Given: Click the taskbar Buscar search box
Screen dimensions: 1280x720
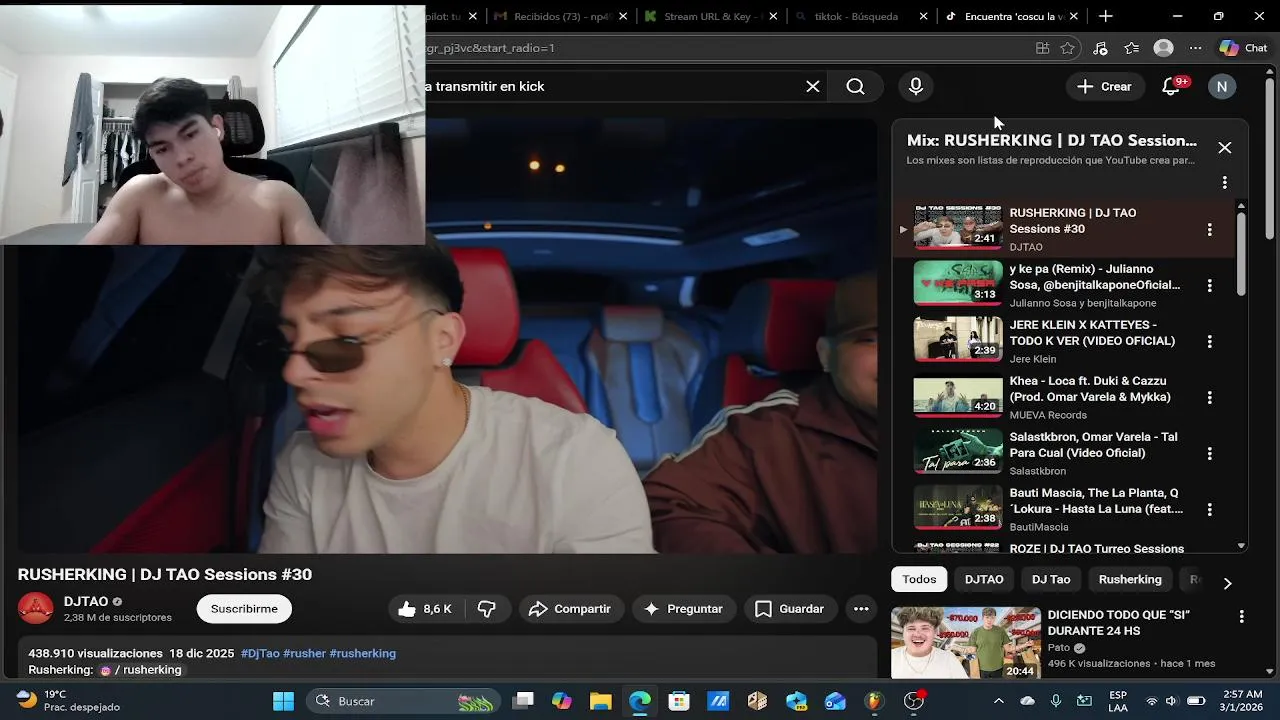Looking at the screenshot, I should pos(404,701).
